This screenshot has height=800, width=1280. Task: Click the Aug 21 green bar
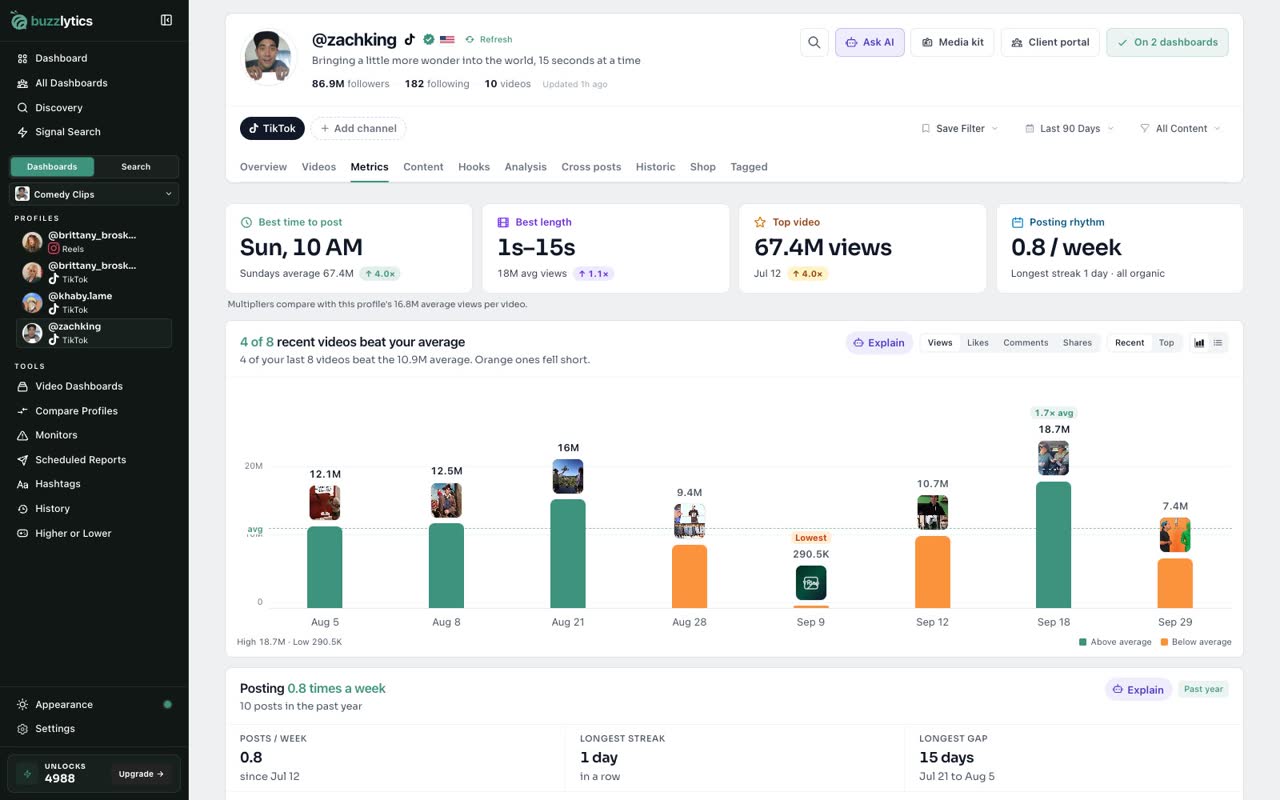[x=568, y=553]
